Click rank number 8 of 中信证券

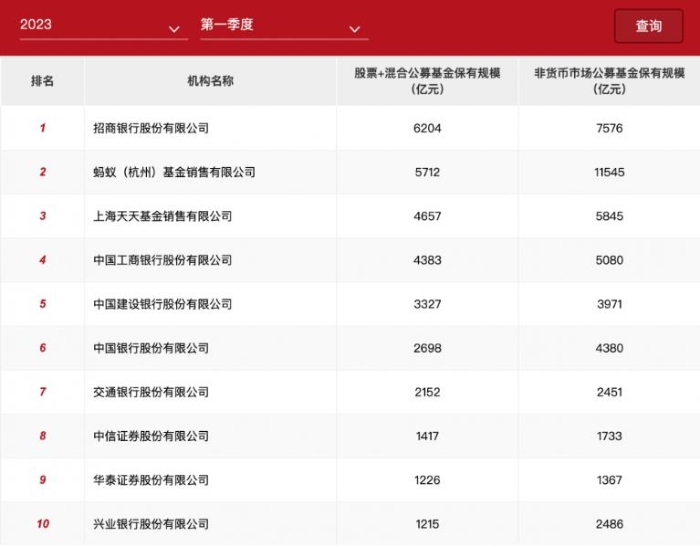click(x=42, y=436)
